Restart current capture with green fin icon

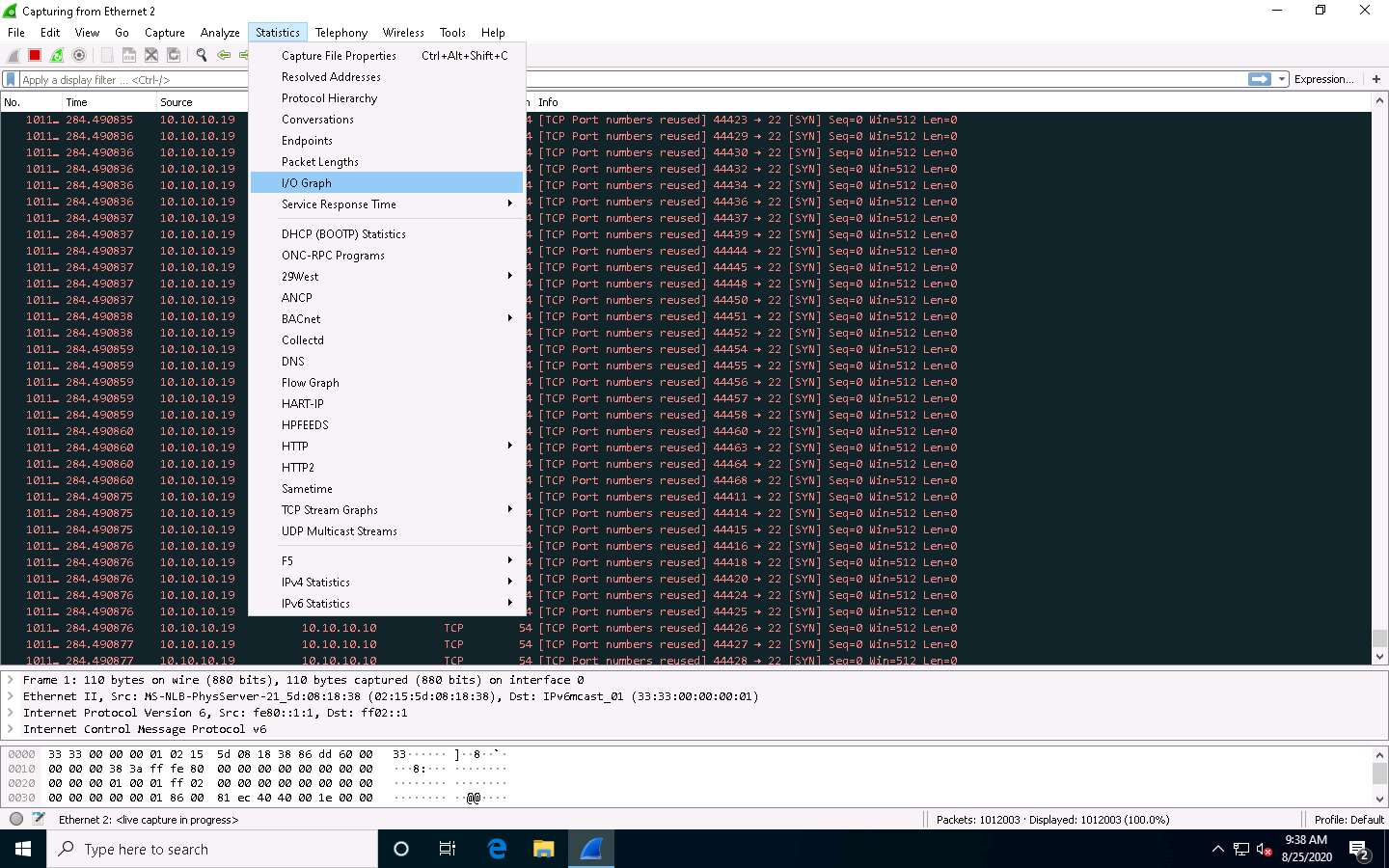point(57,56)
